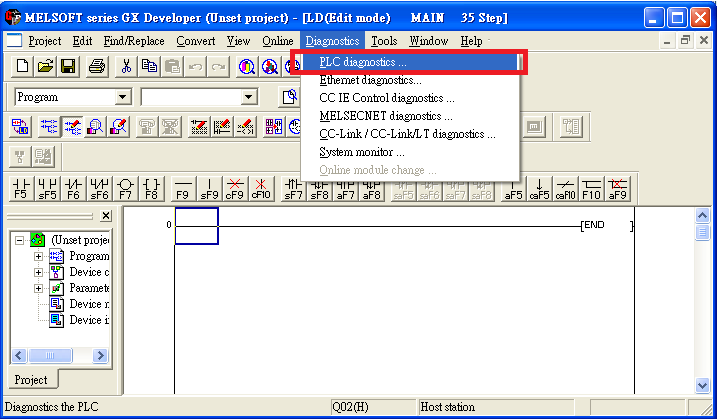This screenshot has width=717, height=419.
Task: Delete horizontal line cF9
Action: point(235,189)
